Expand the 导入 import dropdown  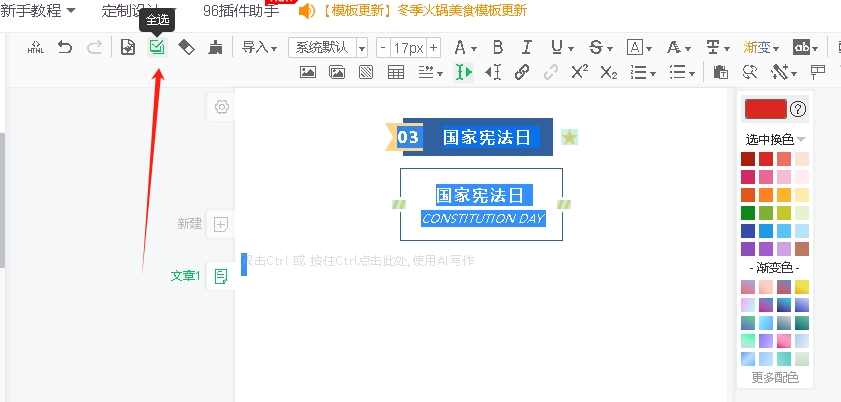coord(259,47)
